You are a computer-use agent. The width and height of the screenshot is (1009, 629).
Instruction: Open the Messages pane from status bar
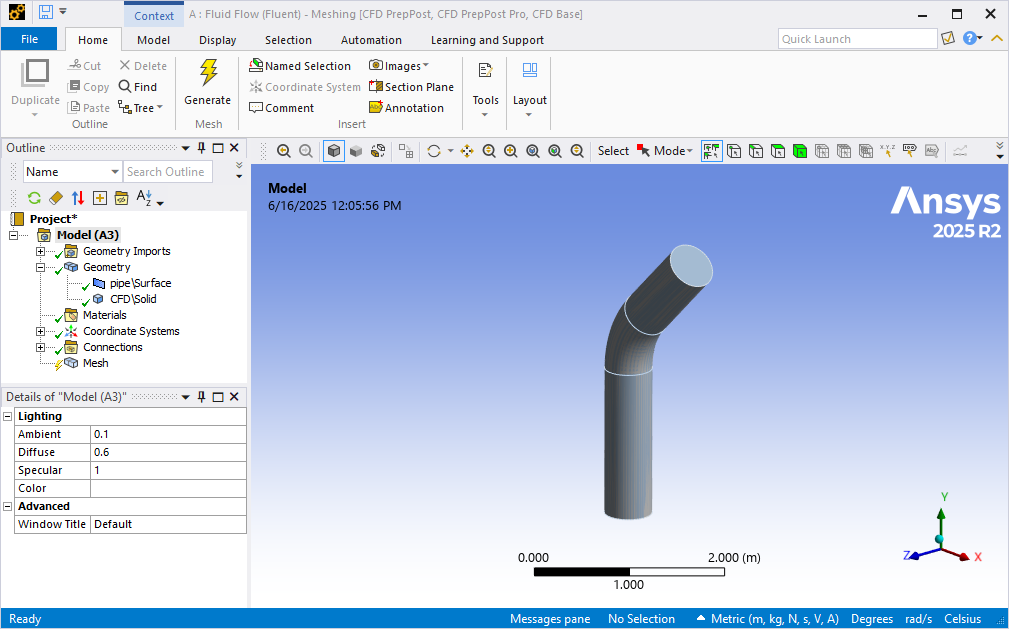(x=550, y=619)
